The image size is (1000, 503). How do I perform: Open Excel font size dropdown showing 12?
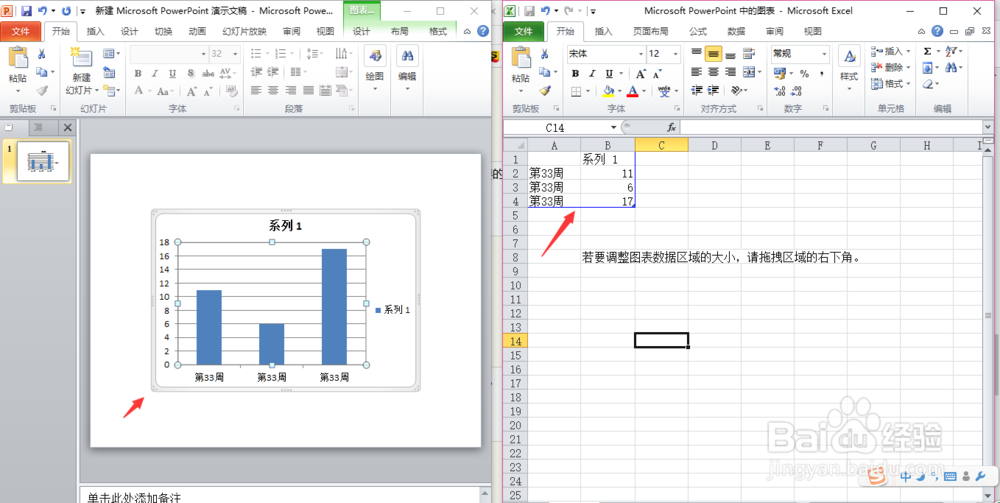point(674,54)
